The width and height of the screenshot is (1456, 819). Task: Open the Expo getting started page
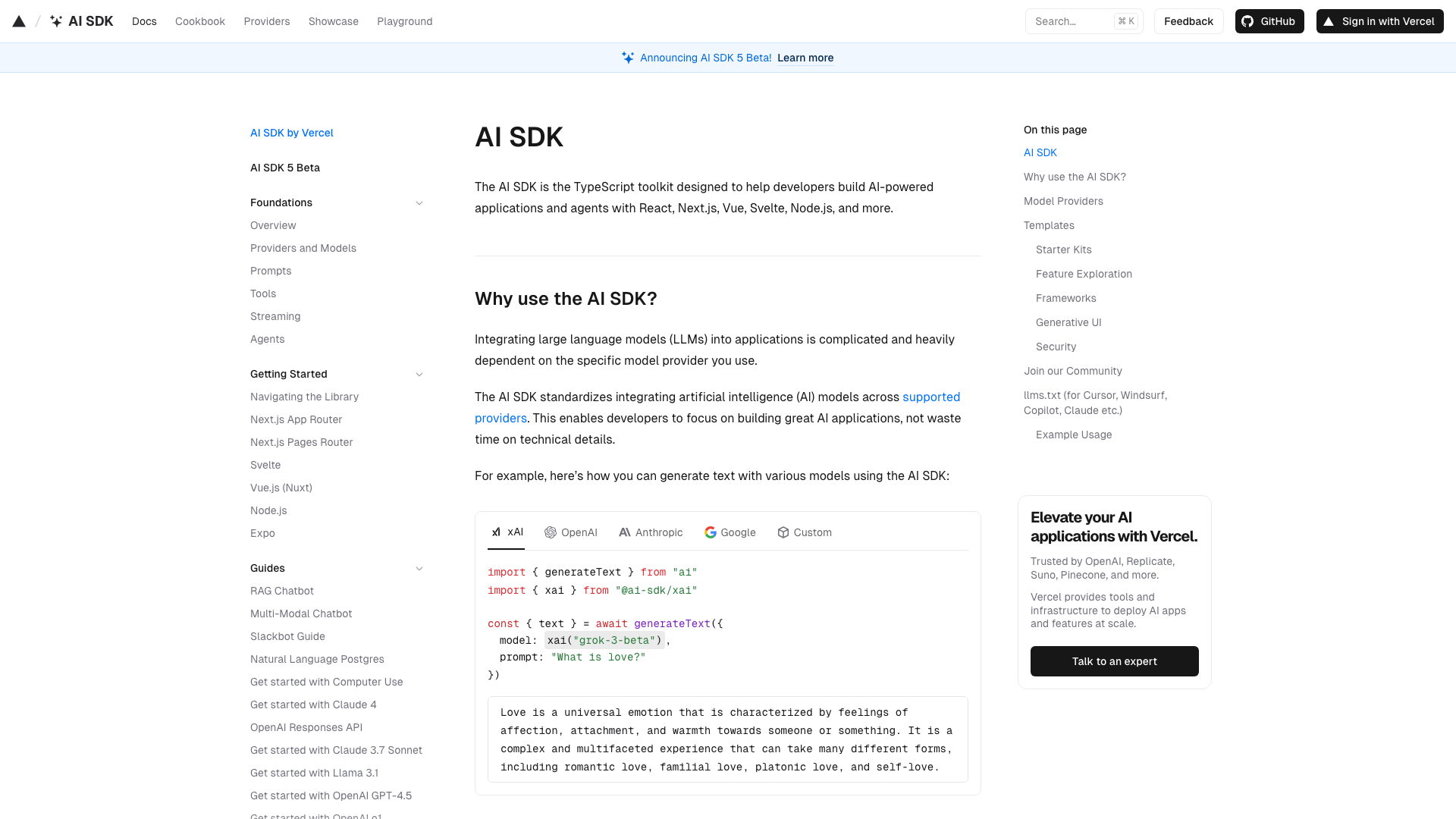[x=262, y=533]
